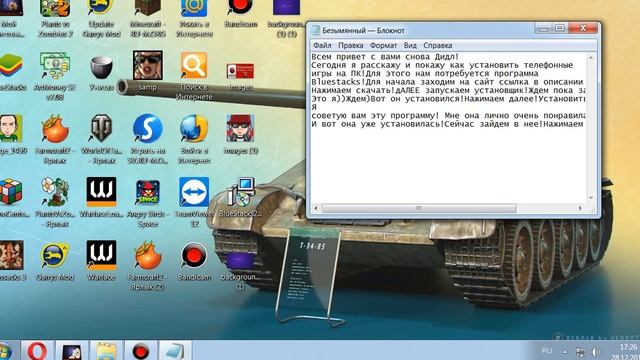640x360 pixels.
Task: Open the red images file on the desktop
Action: pos(240,71)
